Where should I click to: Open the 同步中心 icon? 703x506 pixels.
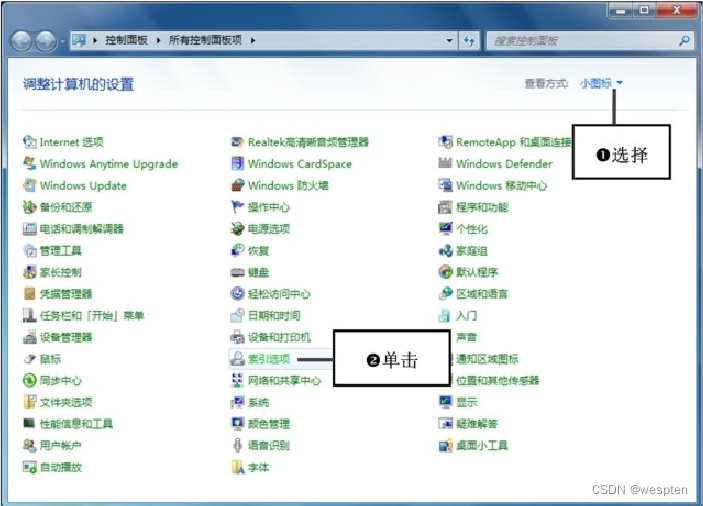coord(30,381)
